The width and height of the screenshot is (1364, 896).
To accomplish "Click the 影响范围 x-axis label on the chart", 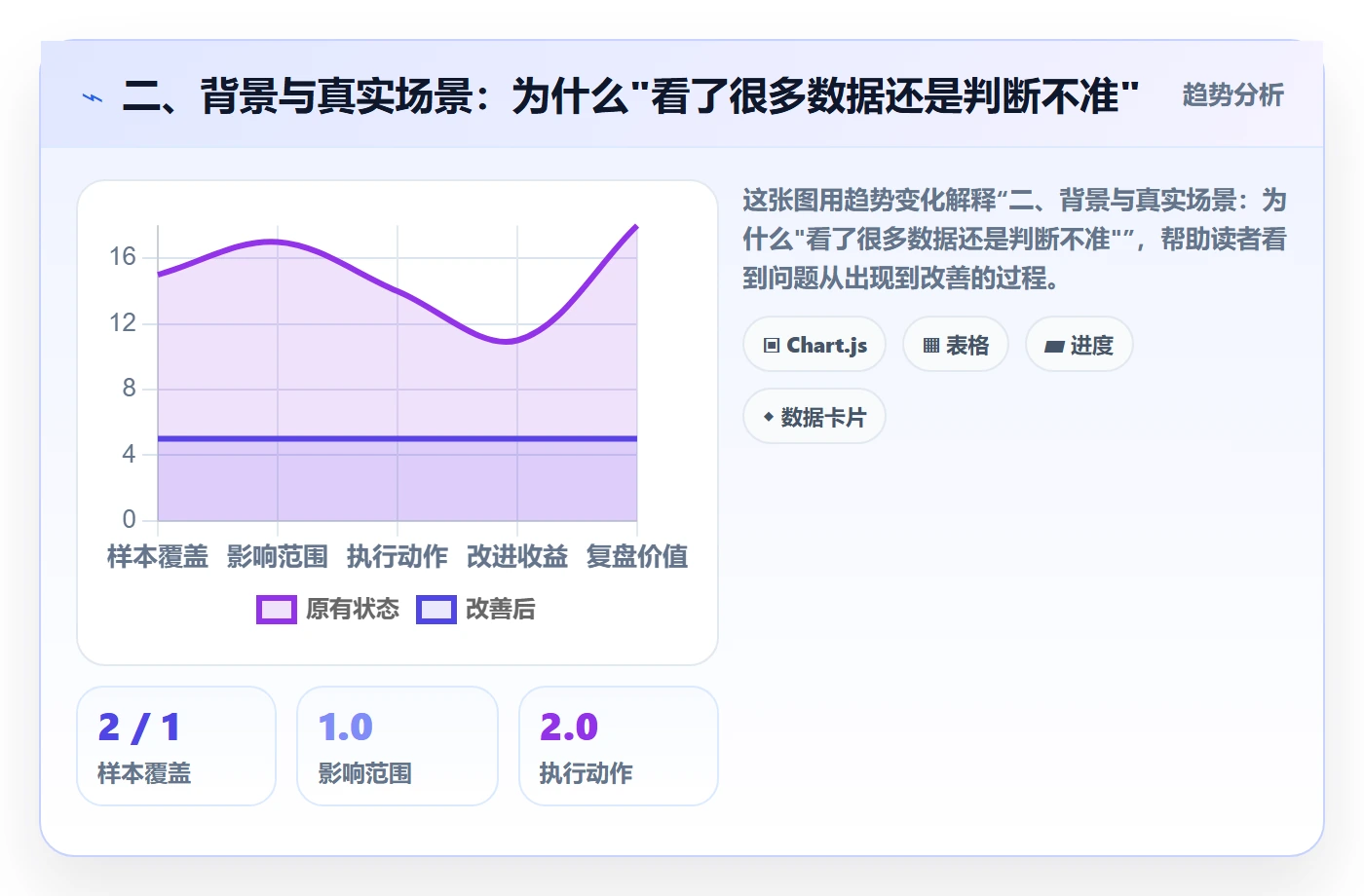I will click(278, 557).
